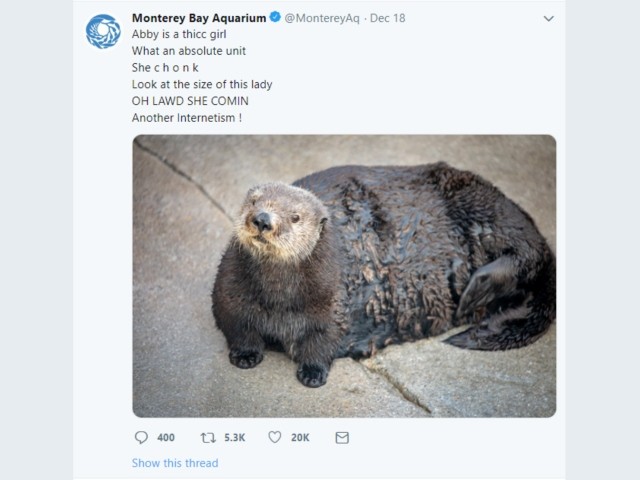
Task: Visit the @MontereyAq handle link
Action: 322,18
